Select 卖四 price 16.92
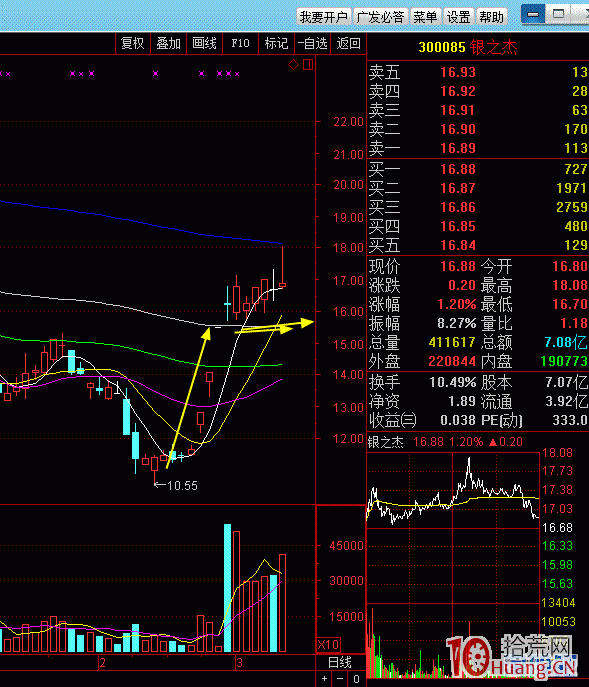The width and height of the screenshot is (589, 687). pos(458,91)
